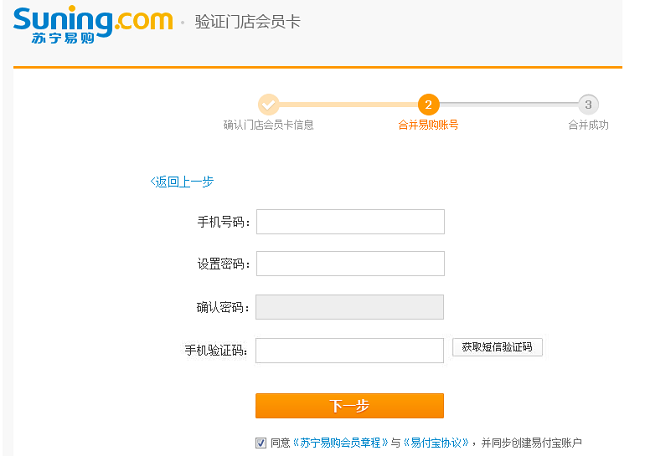The height and width of the screenshot is (456, 650).
Task: Click the orange 下一步 button
Action: (x=349, y=405)
